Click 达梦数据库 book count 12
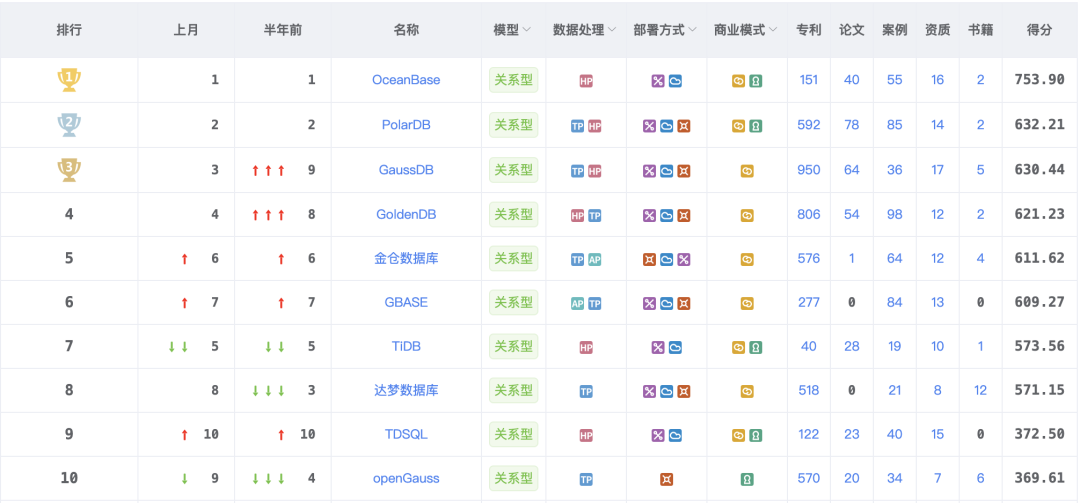Image resolution: width=1080 pixels, height=503 pixels. tap(981, 390)
